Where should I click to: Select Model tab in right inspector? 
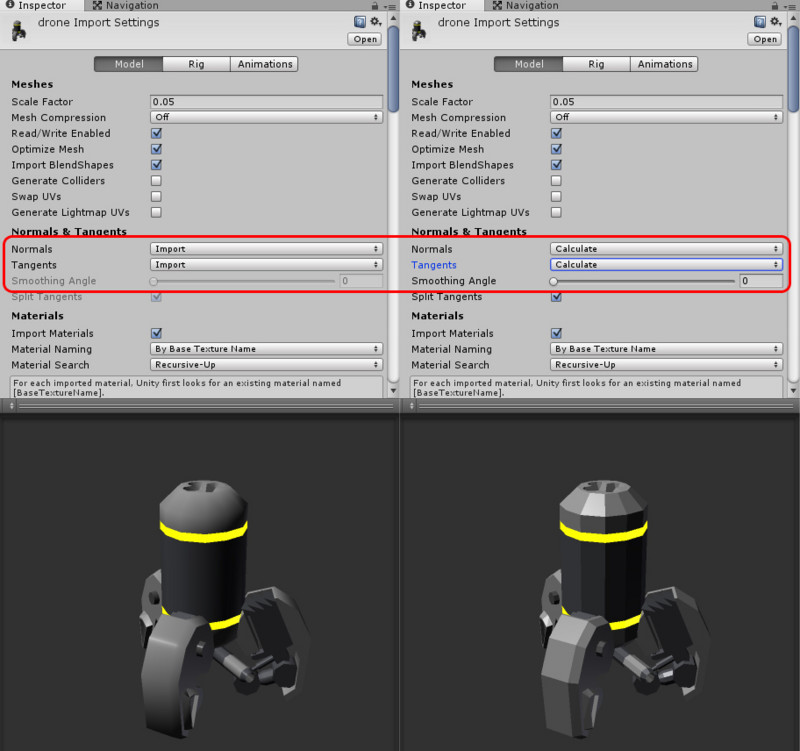point(529,64)
